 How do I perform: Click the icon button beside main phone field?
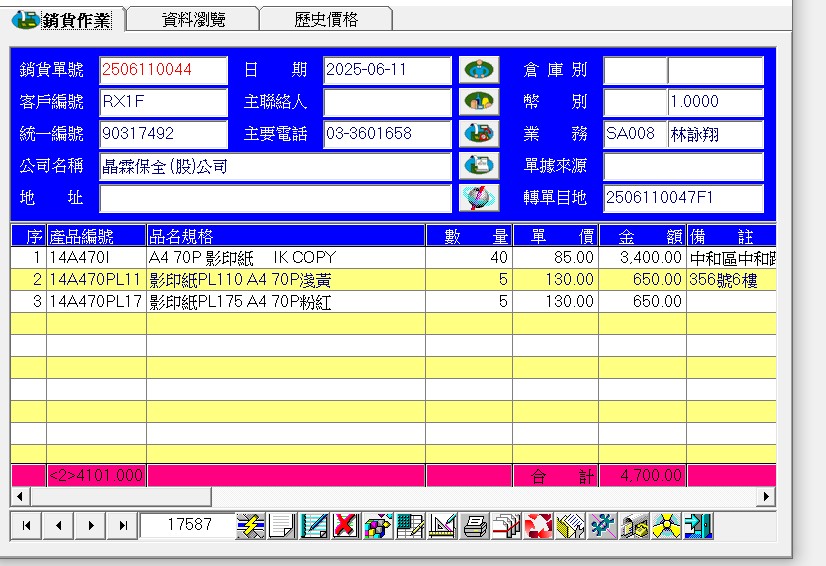[x=479, y=134]
